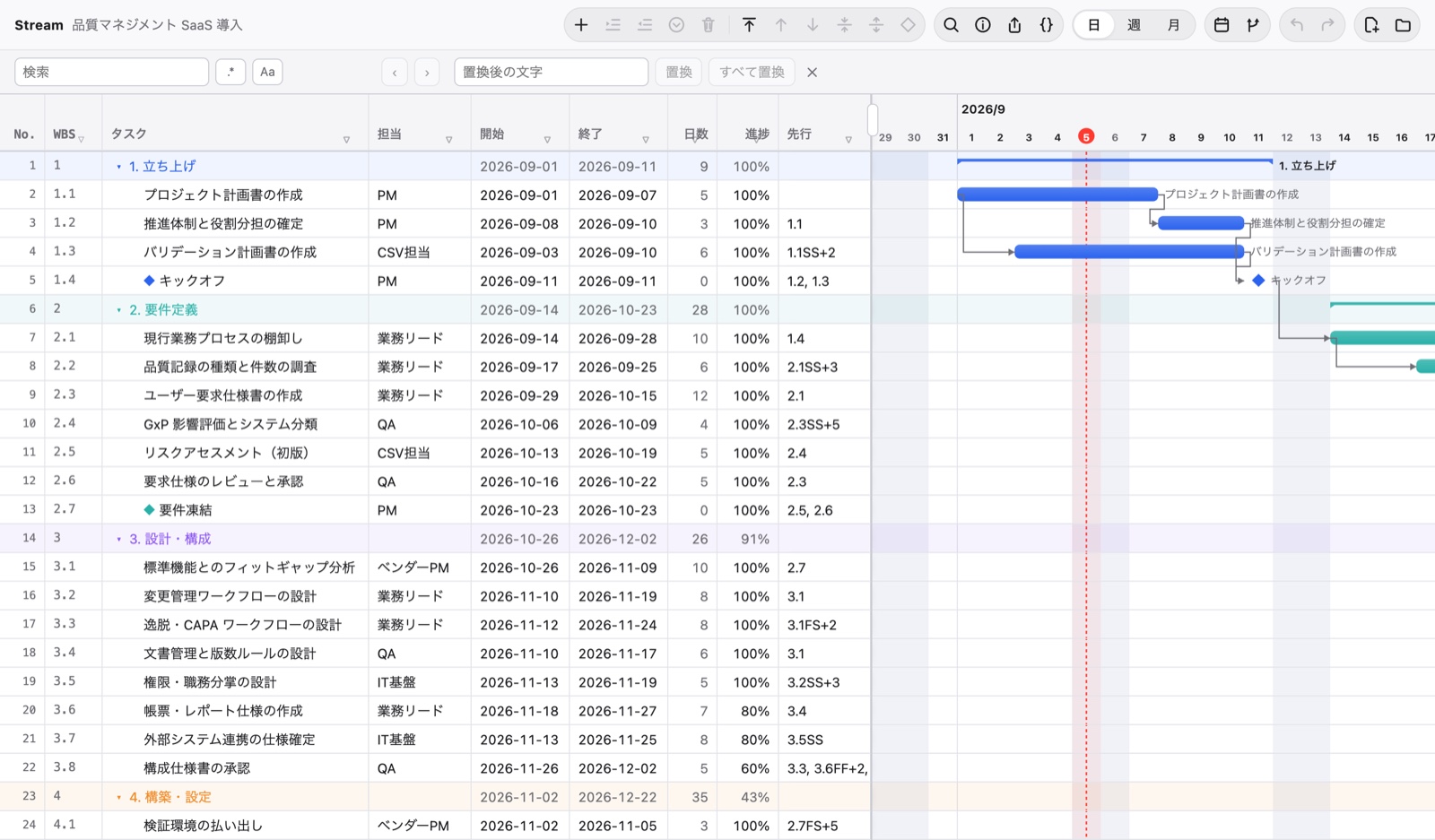The width and height of the screenshot is (1435, 840).
Task: Switch the timeline to month (月) view
Action: point(1173,25)
